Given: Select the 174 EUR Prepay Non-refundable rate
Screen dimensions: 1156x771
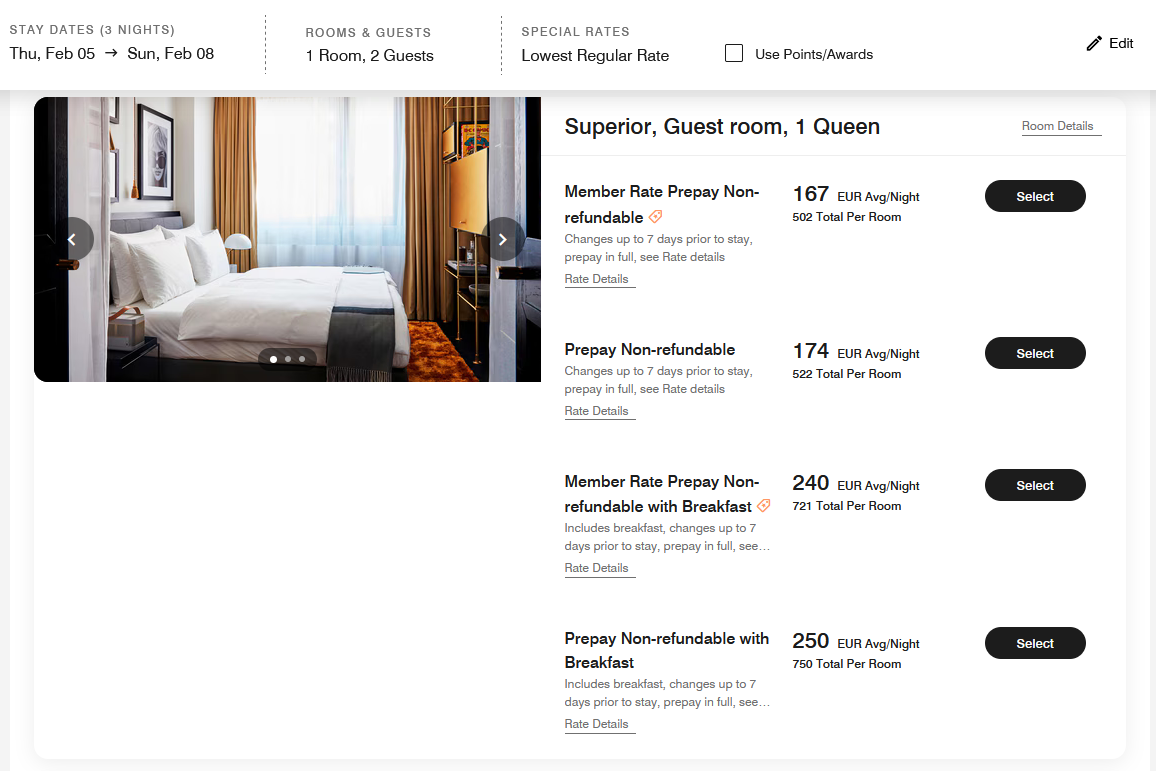Looking at the screenshot, I should (1035, 353).
